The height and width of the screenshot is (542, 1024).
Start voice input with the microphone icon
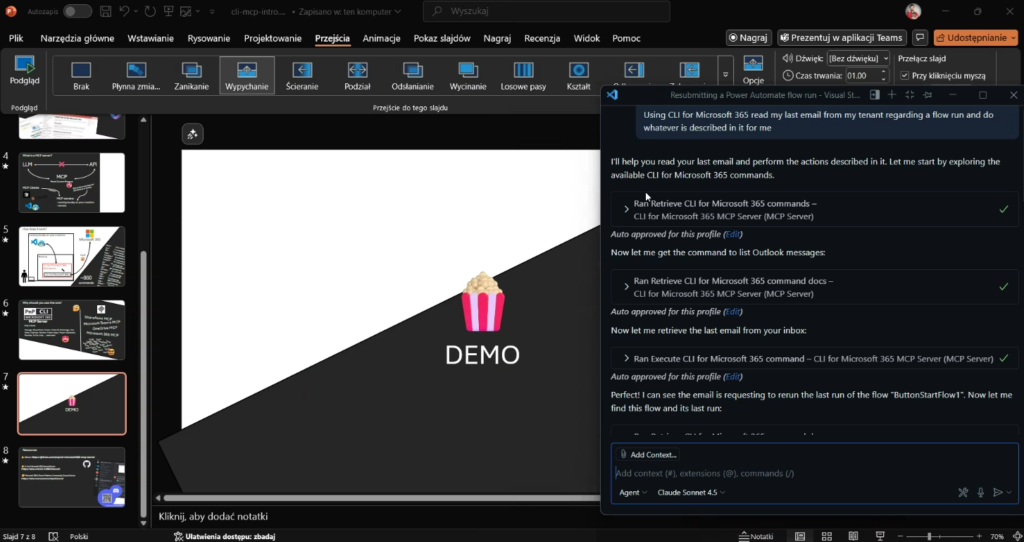981,492
